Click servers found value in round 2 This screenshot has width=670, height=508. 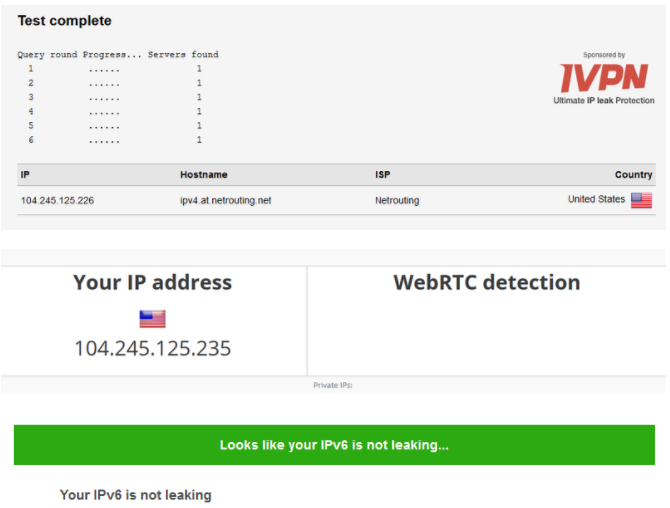pos(199,83)
